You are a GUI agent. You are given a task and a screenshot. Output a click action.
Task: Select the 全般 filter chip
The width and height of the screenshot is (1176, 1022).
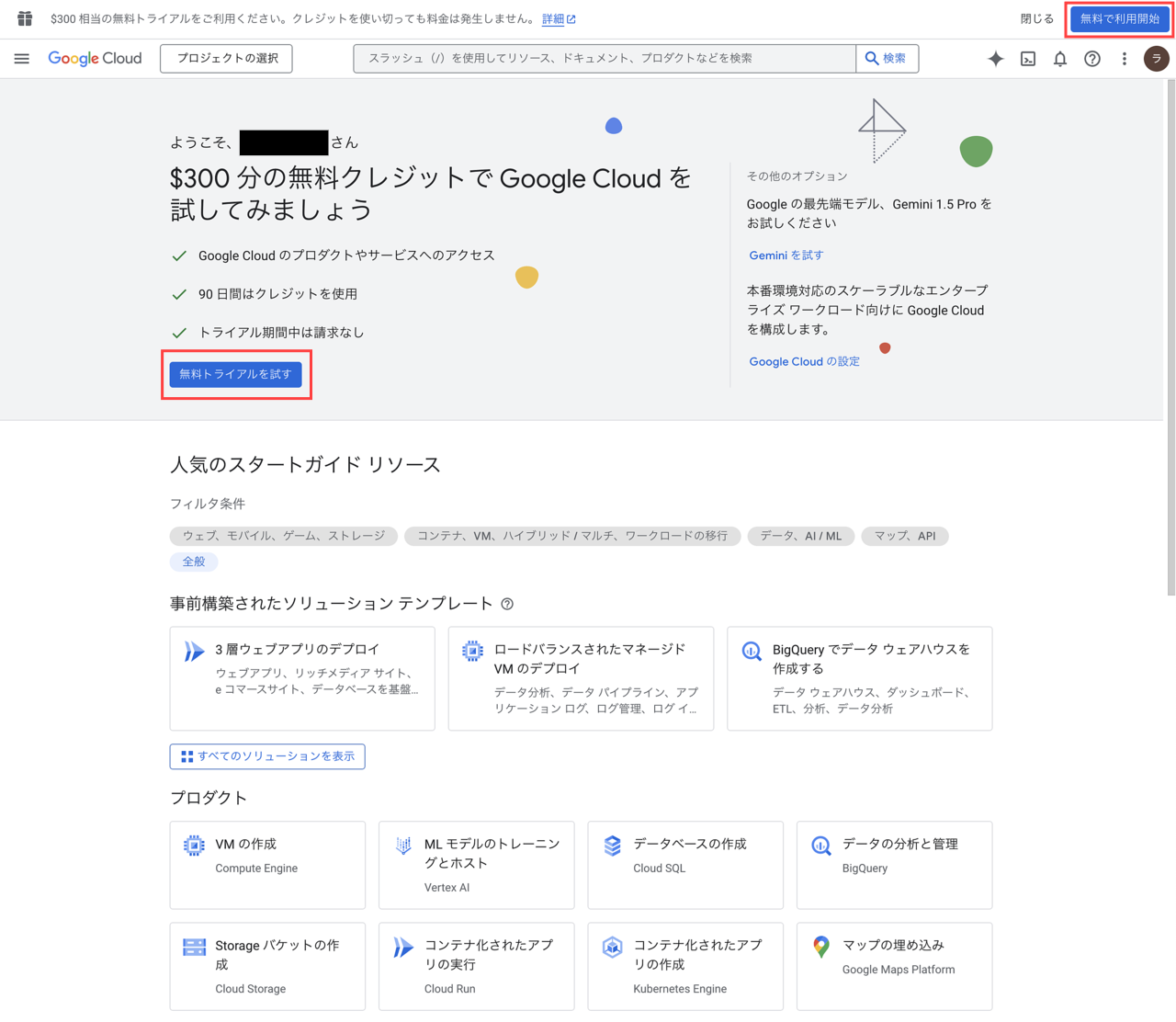[194, 562]
